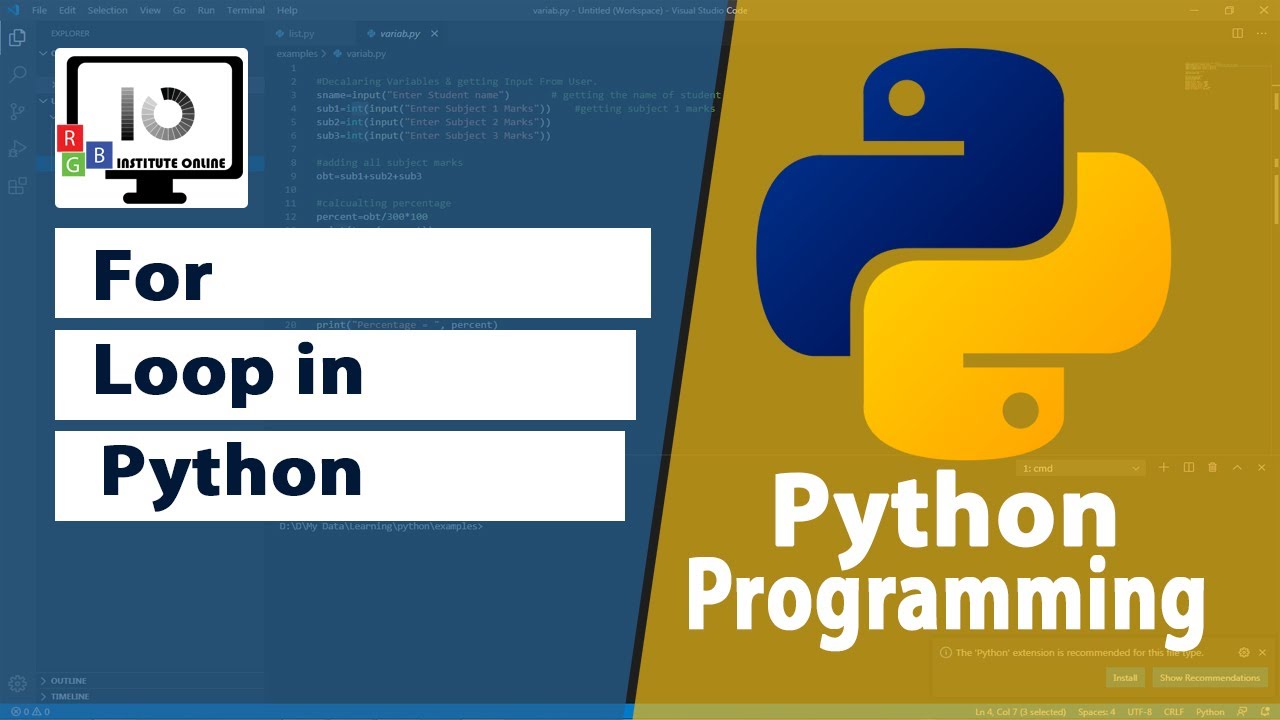Split the terminal panel
This screenshot has width=1280, height=720.
tap(1189, 467)
